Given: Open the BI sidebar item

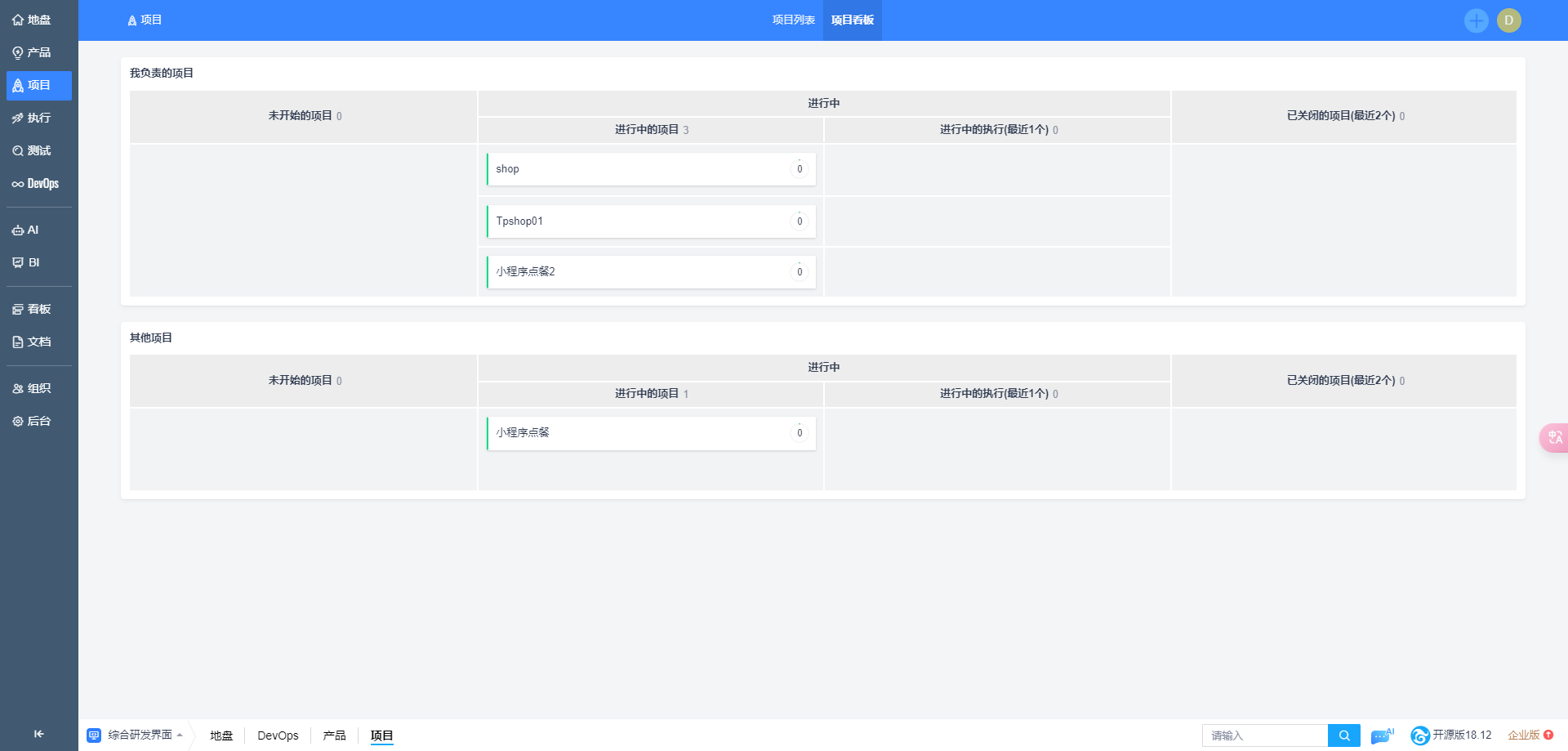Looking at the screenshot, I should click(x=38, y=262).
